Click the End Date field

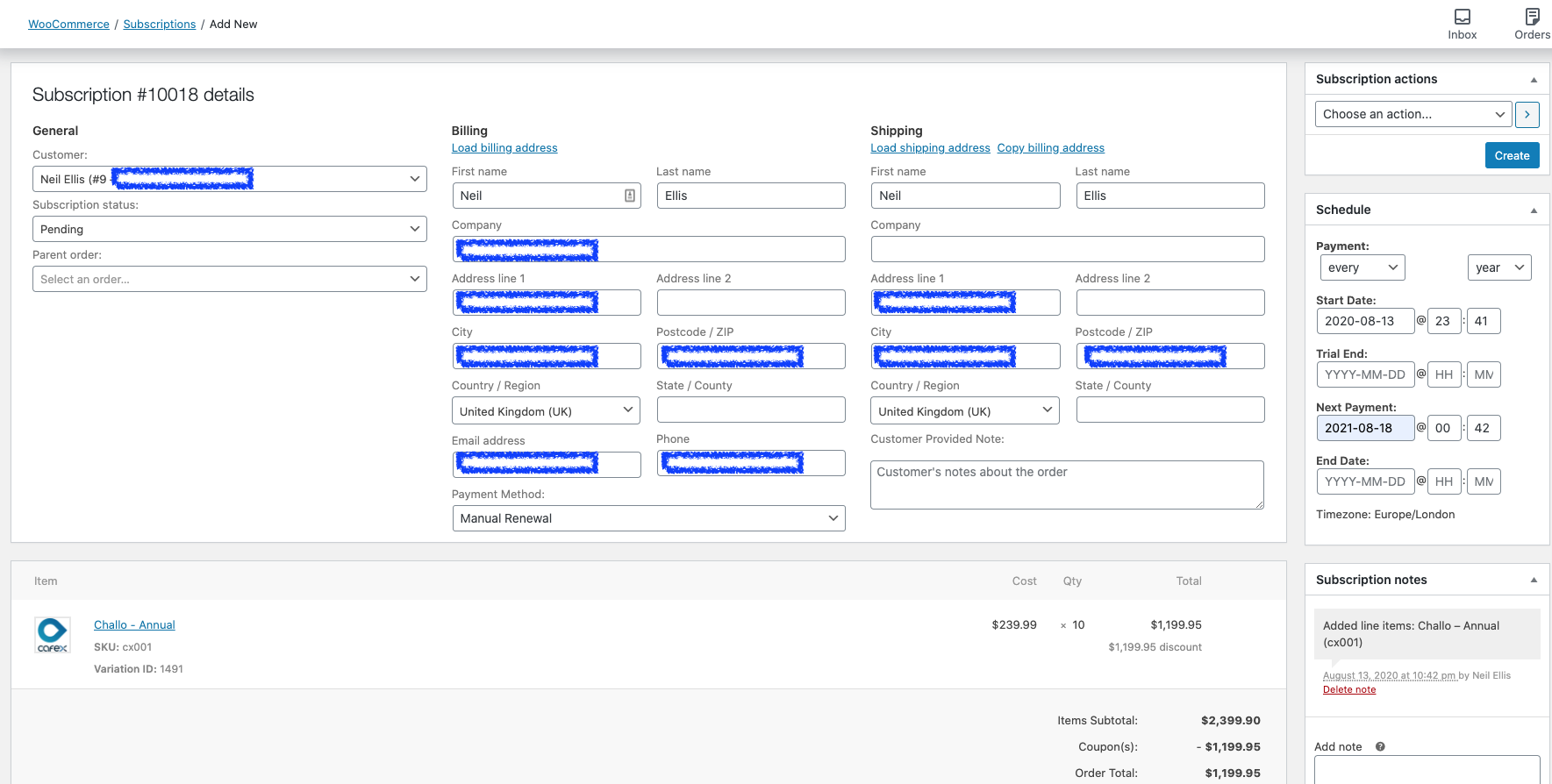[x=1365, y=481]
